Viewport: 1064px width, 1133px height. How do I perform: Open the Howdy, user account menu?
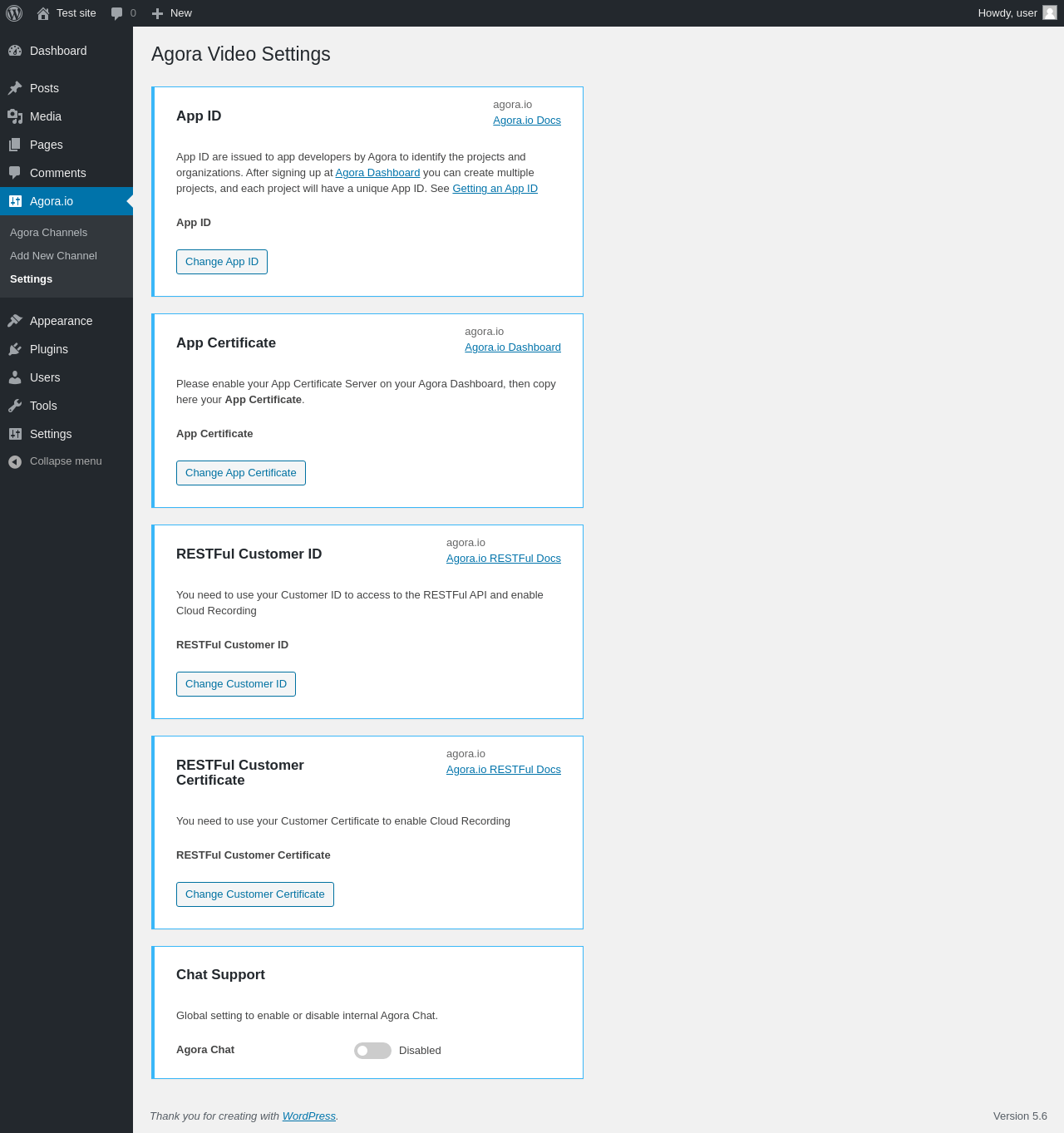pyautogui.click(x=1007, y=13)
